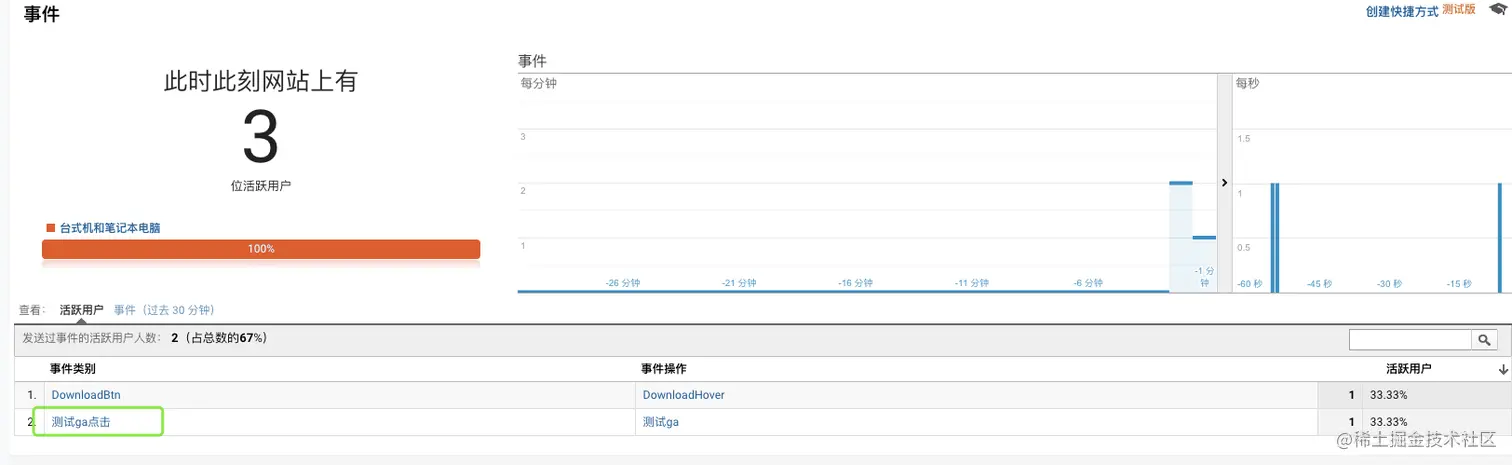The image size is (1512, 465).
Task: Click the arrow between minute and second charts
Action: coord(1224,183)
